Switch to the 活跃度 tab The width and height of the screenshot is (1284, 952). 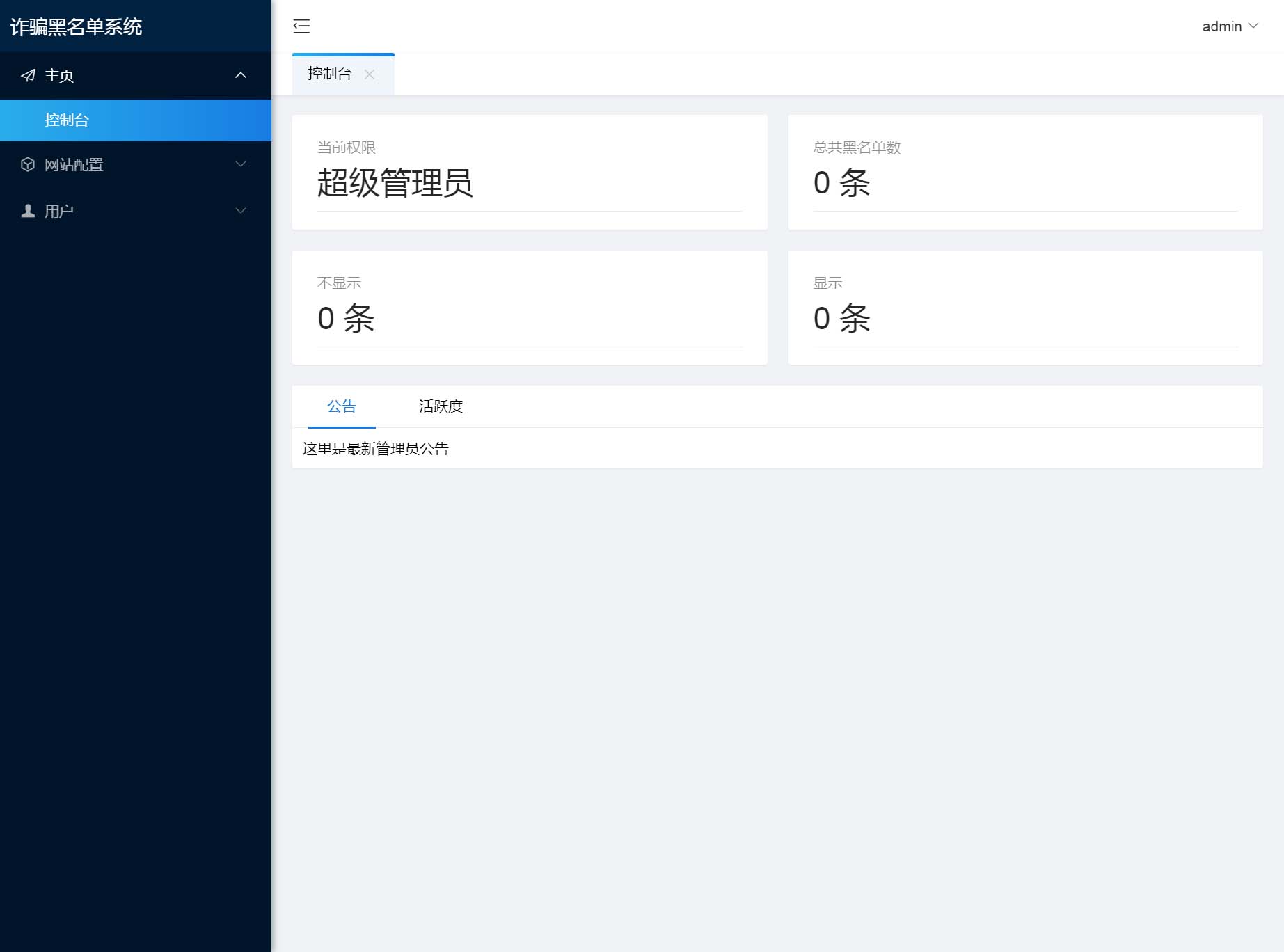point(441,406)
